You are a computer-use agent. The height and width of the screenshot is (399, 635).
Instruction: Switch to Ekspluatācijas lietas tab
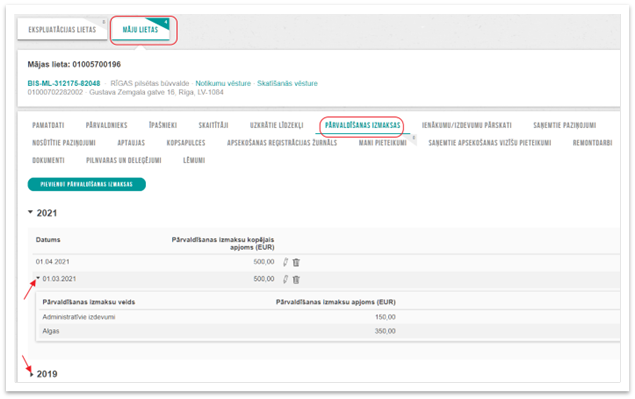[62, 30]
